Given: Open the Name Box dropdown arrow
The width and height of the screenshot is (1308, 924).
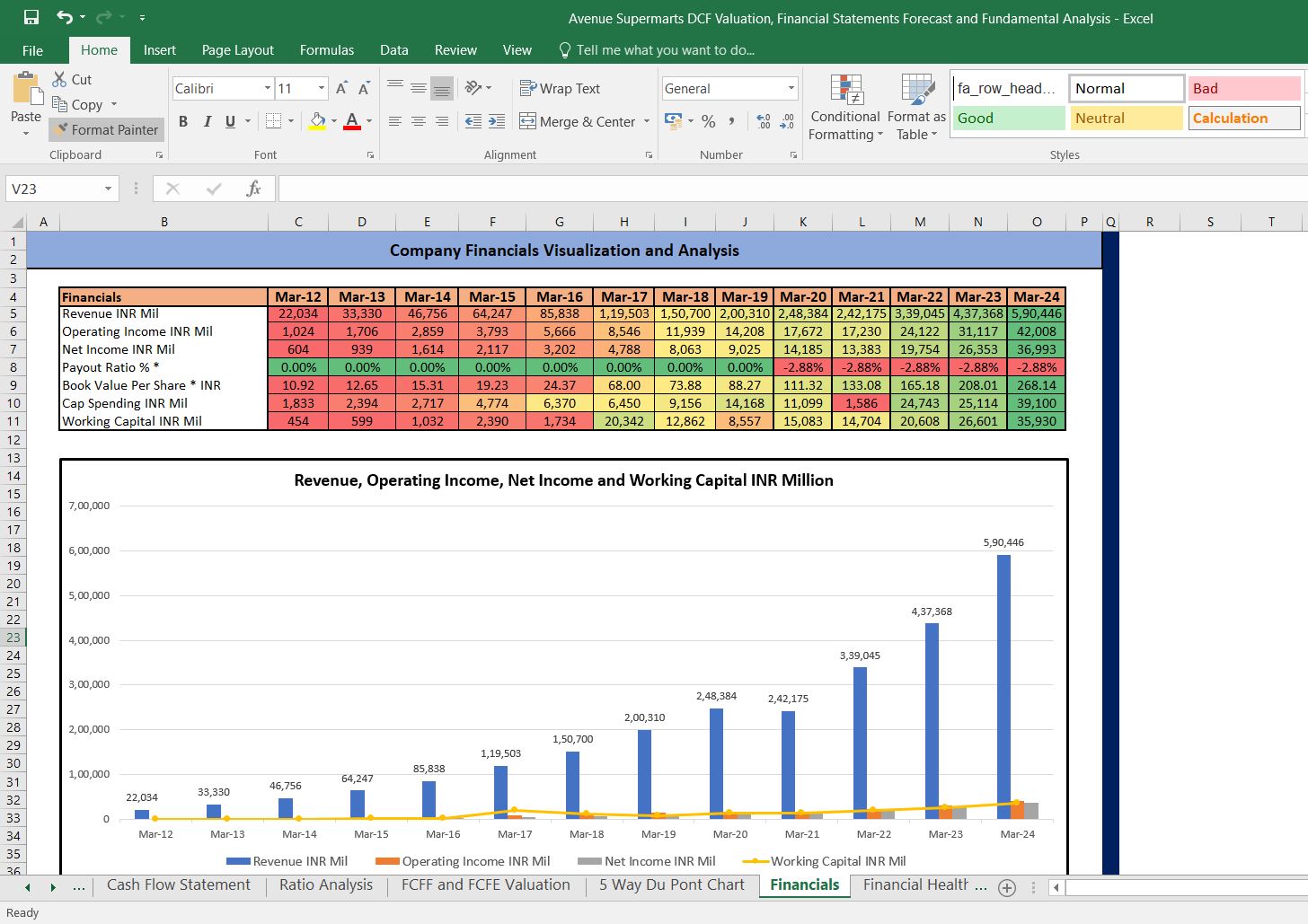Looking at the screenshot, I should click(x=108, y=189).
